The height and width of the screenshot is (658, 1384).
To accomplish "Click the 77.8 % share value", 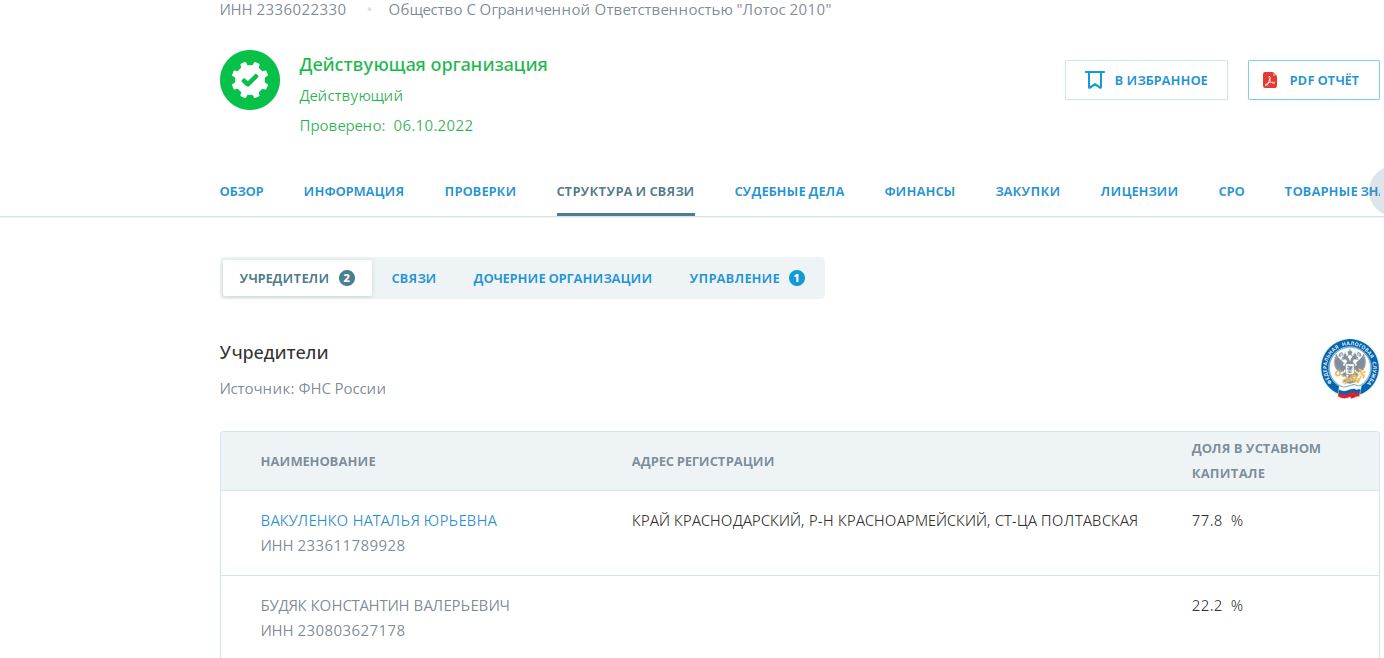I will click(x=1217, y=520).
